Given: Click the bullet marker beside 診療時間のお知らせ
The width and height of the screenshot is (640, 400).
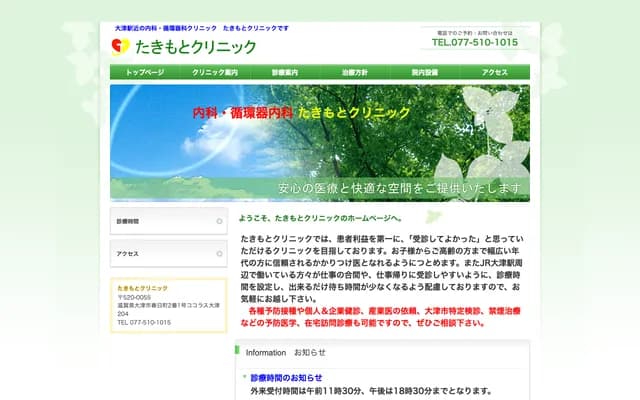Looking at the screenshot, I should [245, 378].
